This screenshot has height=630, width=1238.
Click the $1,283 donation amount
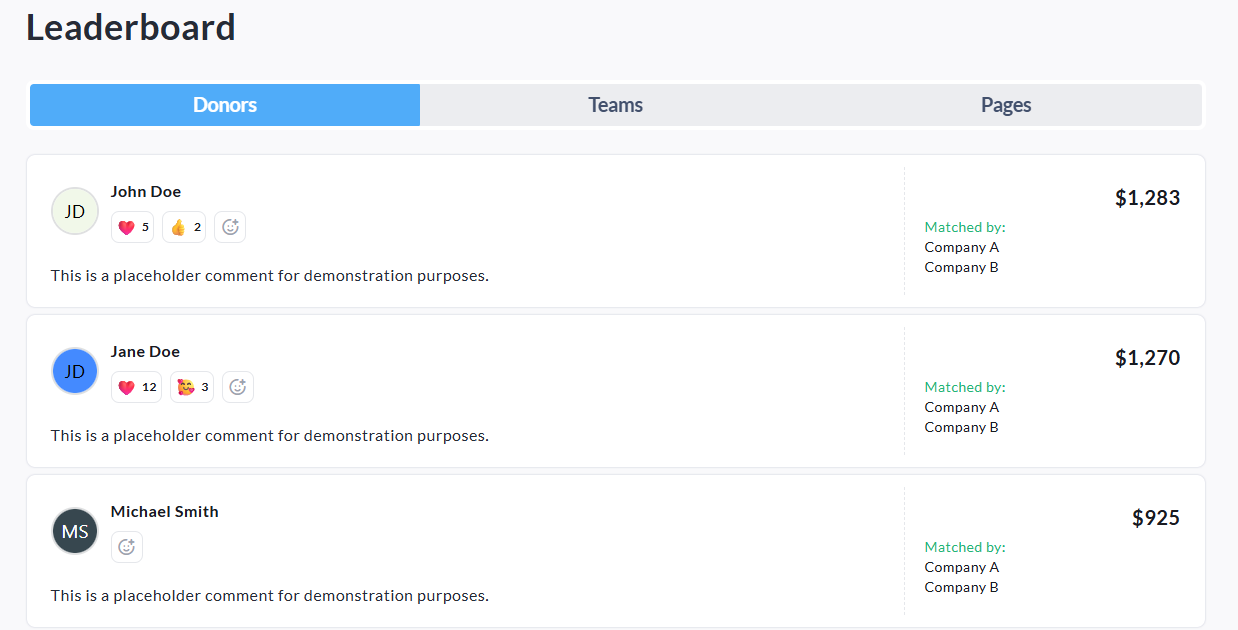click(1147, 198)
